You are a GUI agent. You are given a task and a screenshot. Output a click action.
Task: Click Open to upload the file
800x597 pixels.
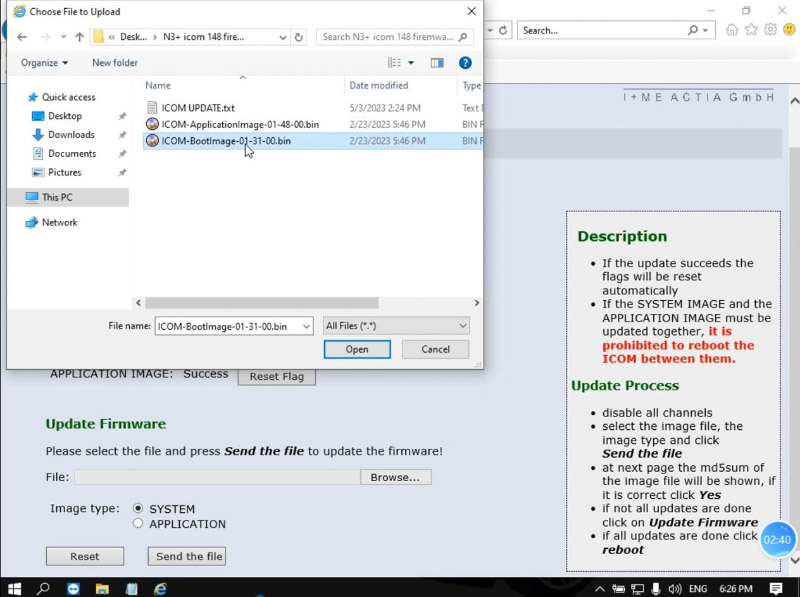357,350
